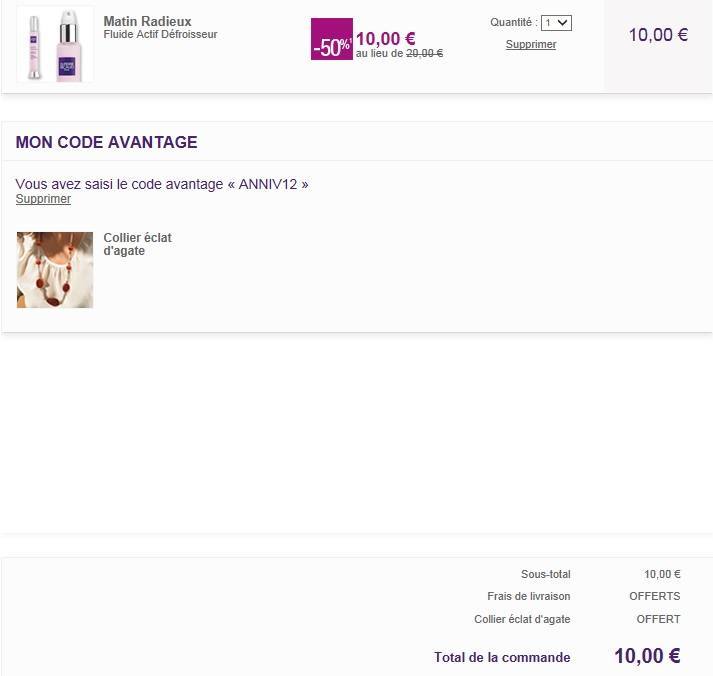Viewport: 713px width, 676px height.
Task: Click the Matin Radieux product thumbnail
Action: click(x=55, y=45)
